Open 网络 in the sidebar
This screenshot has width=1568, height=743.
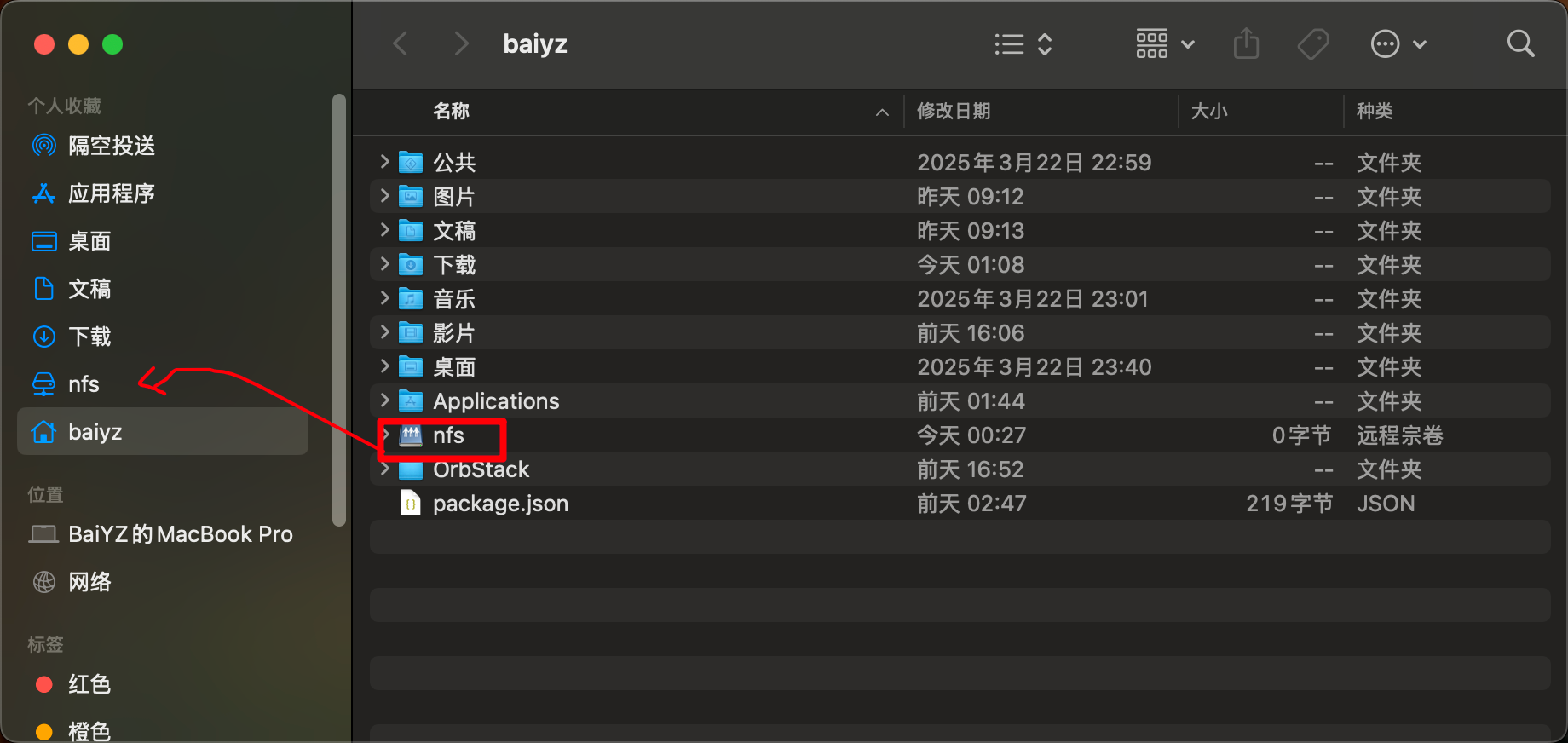coord(89,582)
